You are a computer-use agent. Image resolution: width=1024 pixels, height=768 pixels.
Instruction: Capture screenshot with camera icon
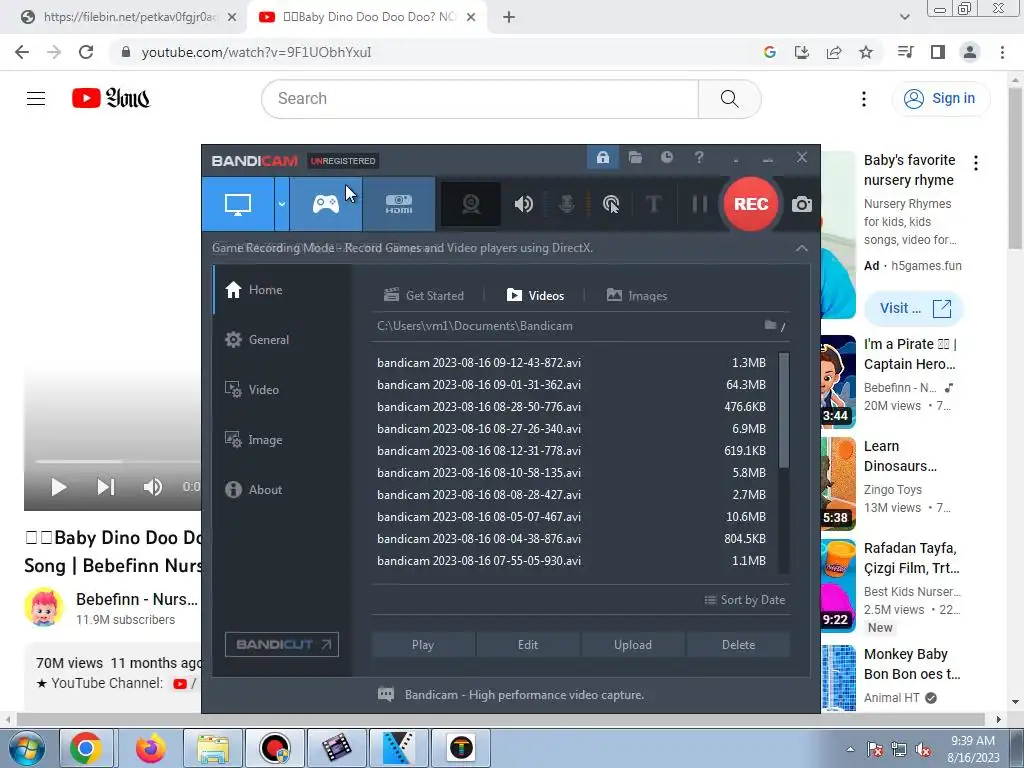(801, 204)
